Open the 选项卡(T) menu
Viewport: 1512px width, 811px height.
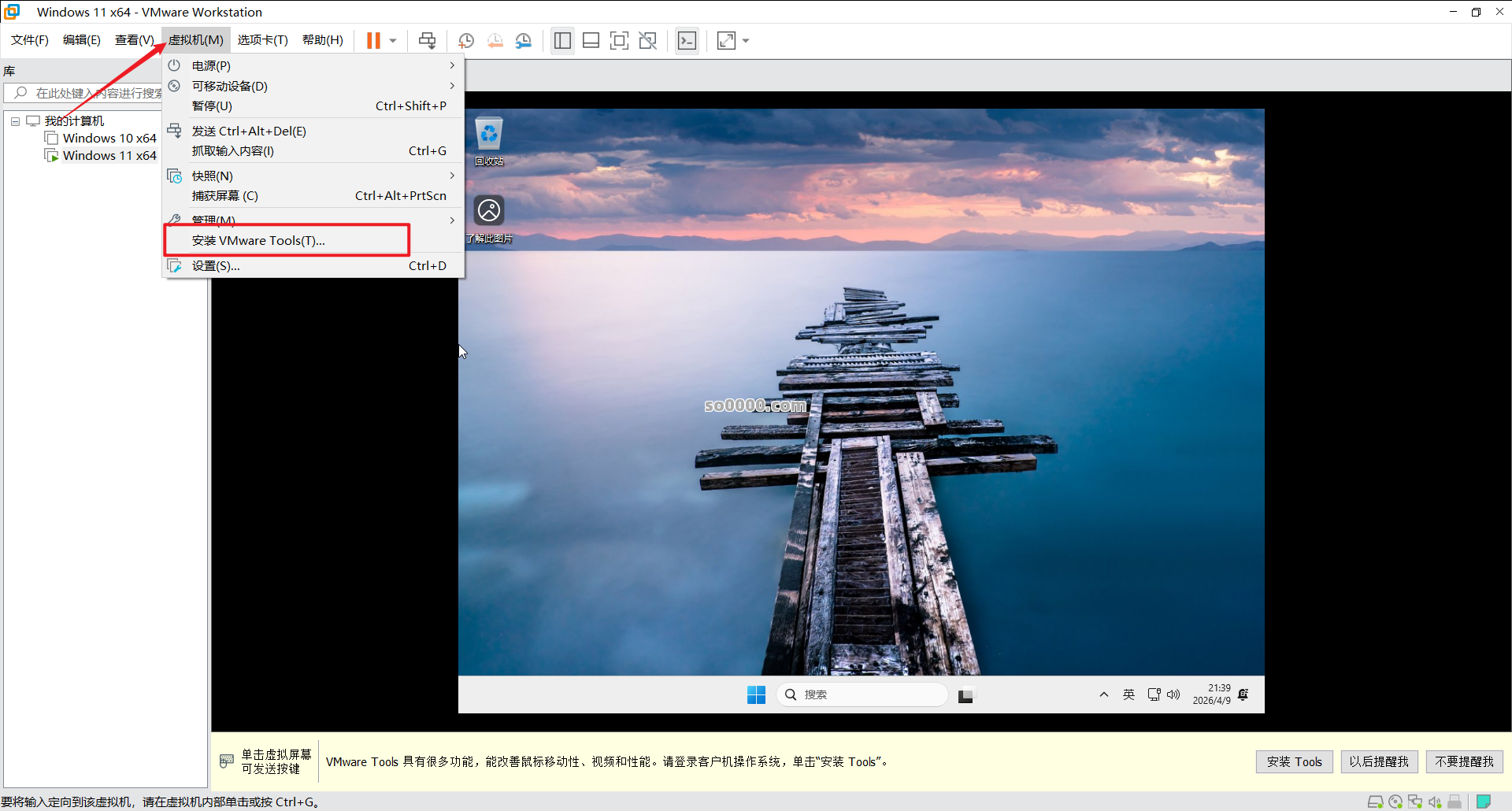point(263,39)
